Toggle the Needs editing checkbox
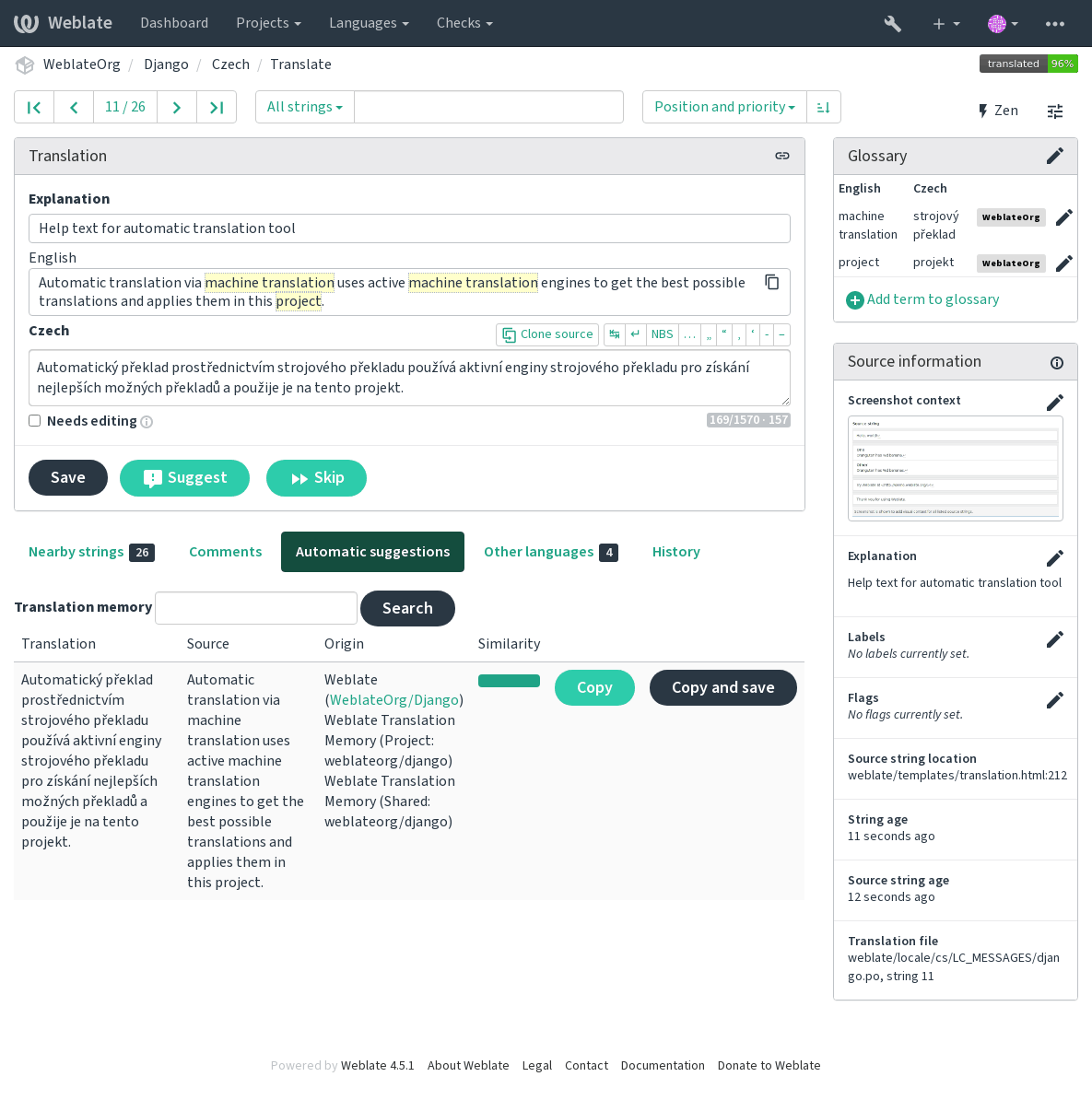The height and width of the screenshot is (1100, 1092). click(x=34, y=420)
